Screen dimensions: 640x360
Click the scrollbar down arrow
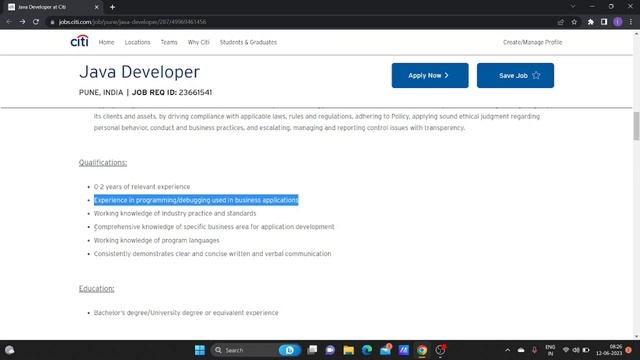coord(636,337)
